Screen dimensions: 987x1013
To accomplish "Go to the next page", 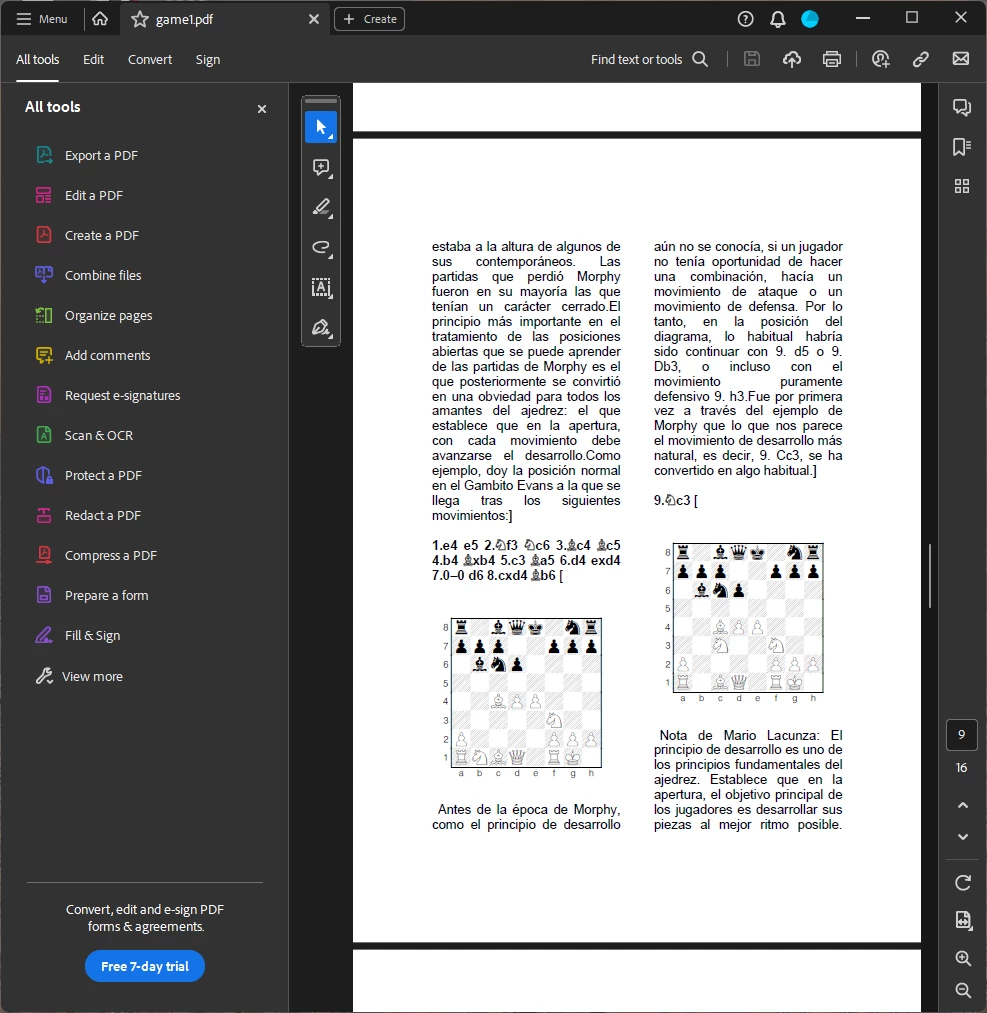I will click(x=962, y=837).
